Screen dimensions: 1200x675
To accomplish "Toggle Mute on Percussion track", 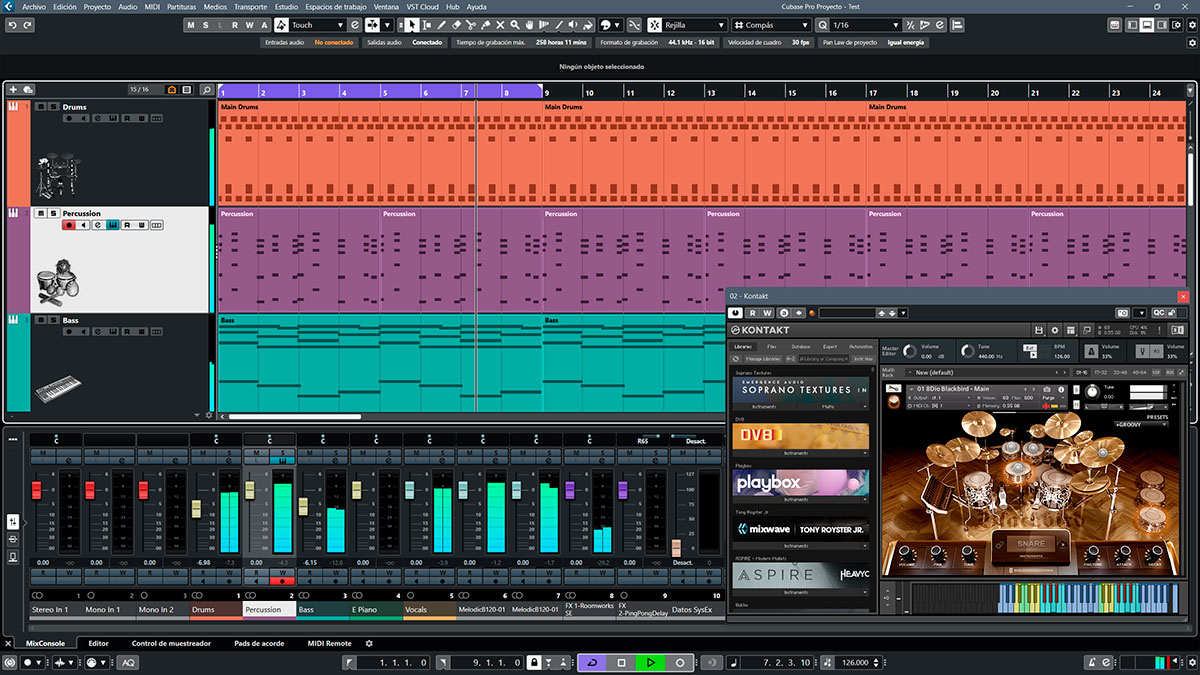I will 41,213.
